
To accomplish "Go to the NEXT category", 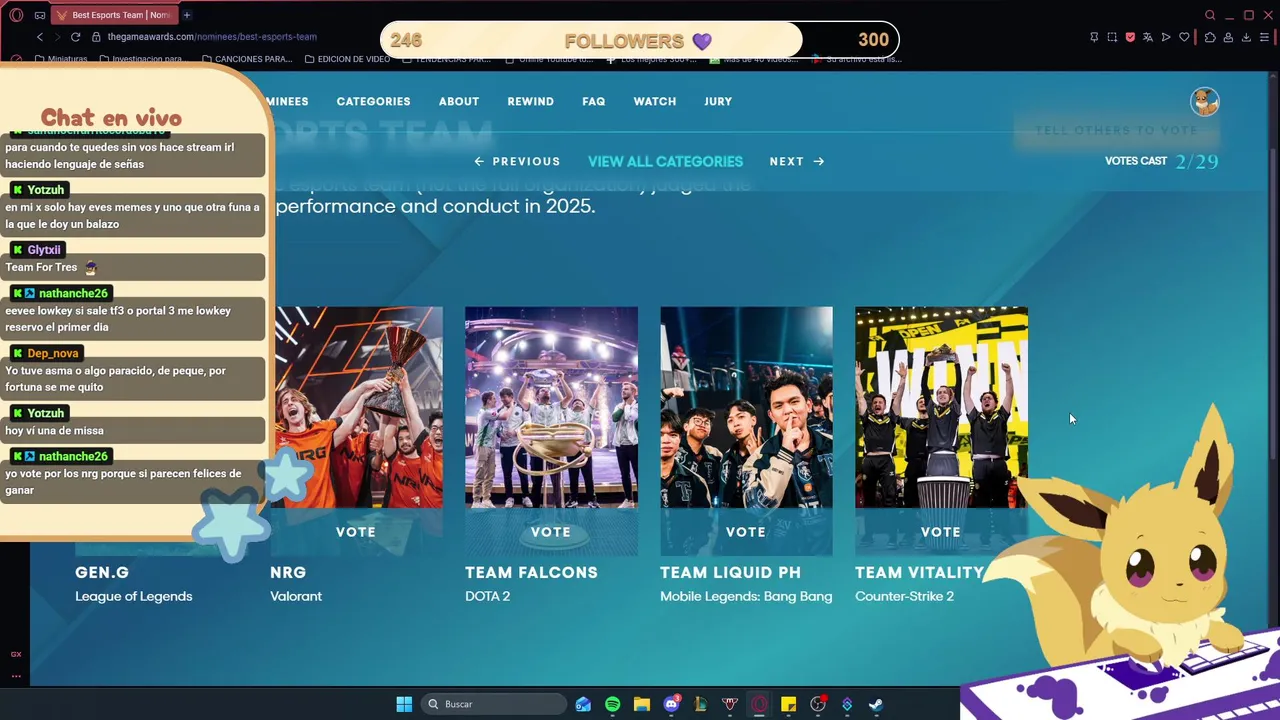I will (797, 161).
